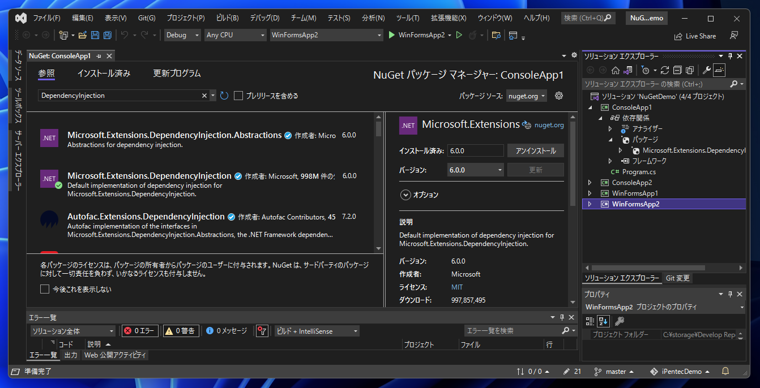Toggle include prerelease checkbox
Screen dimensions: 760x388
pos(238,96)
